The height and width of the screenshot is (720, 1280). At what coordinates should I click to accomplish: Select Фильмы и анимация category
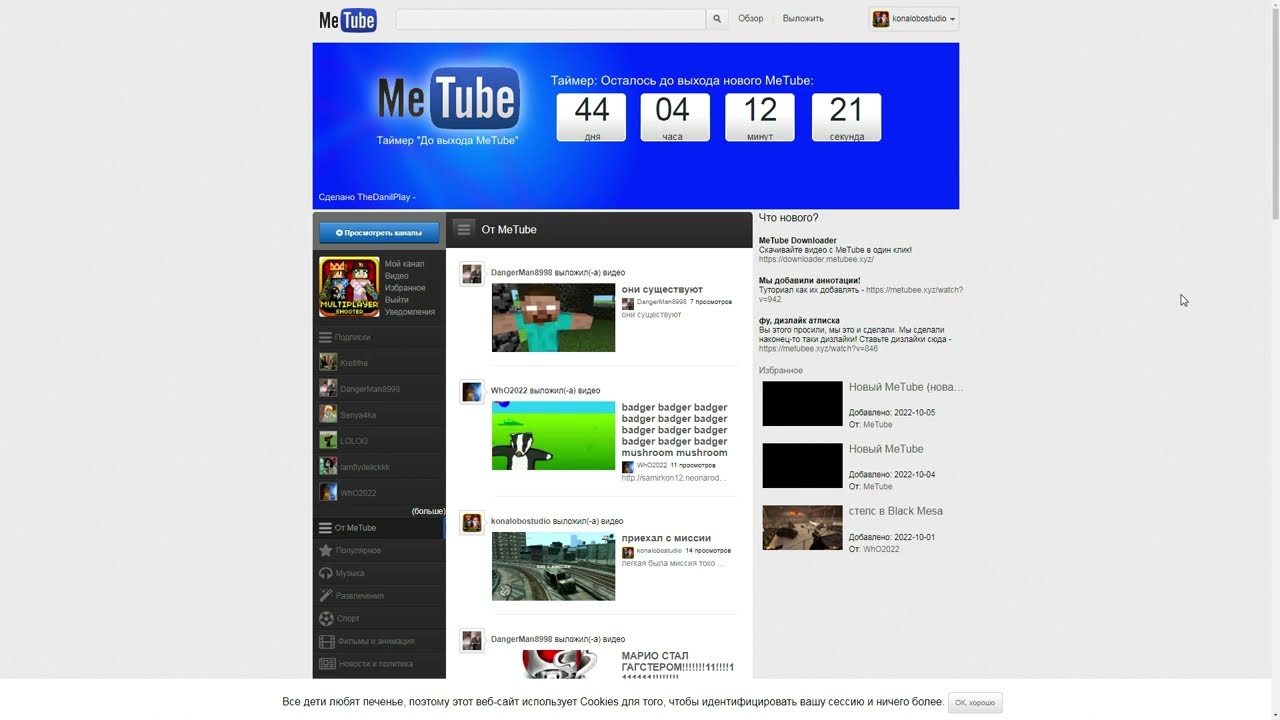coord(379,641)
